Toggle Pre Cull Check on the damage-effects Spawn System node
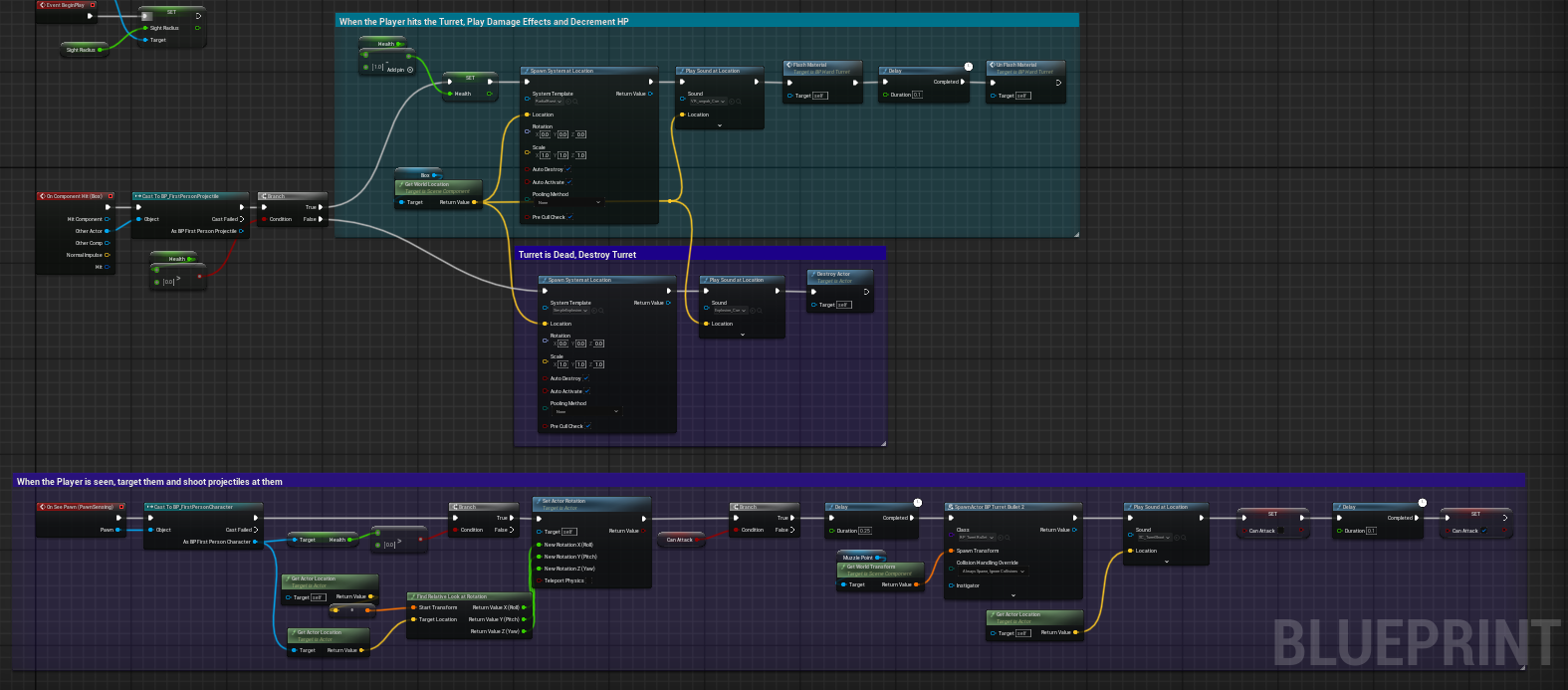This screenshot has width=1568, height=690. pyautogui.click(x=569, y=217)
